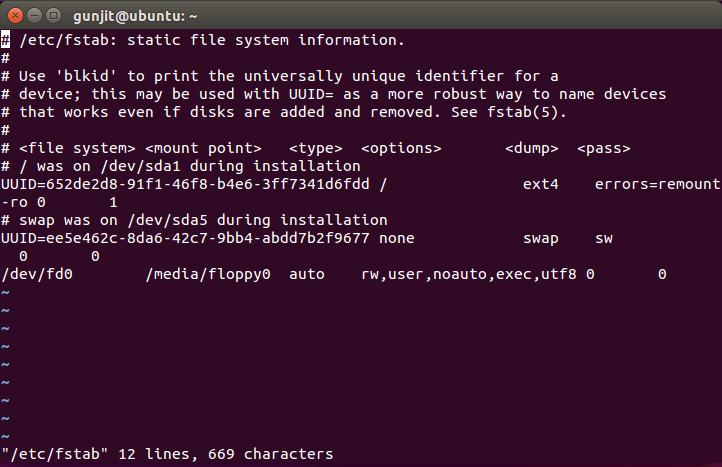Screen dimensions: 722x467
Task: Click the <pass> column header
Action: (x=604, y=148)
